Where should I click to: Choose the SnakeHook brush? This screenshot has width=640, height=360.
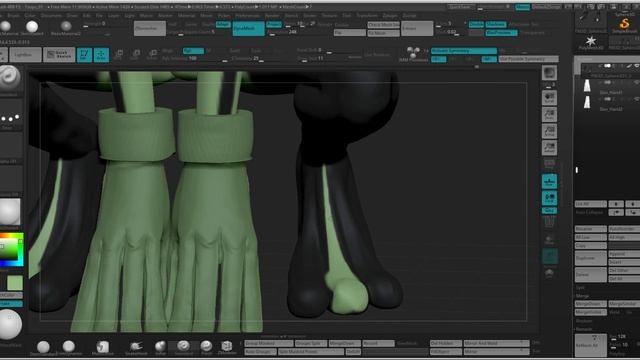pos(136,348)
